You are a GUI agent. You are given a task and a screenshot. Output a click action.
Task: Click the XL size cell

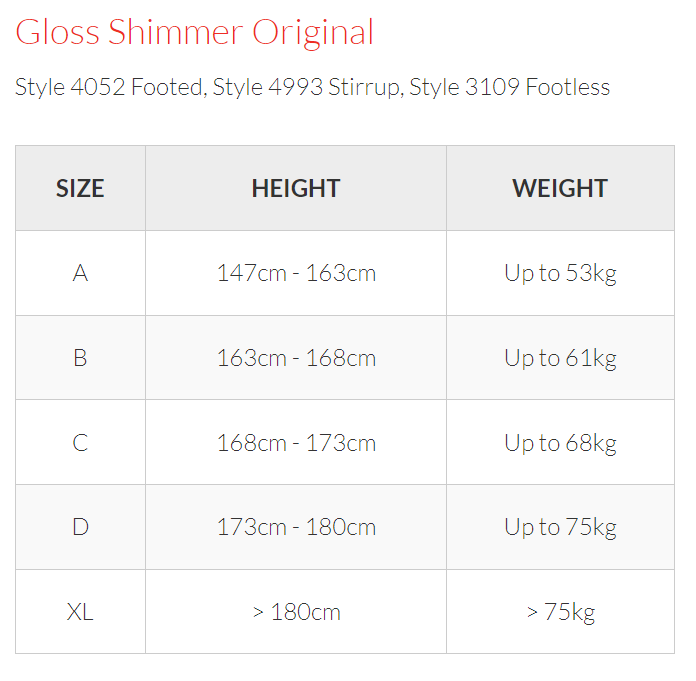coord(80,612)
